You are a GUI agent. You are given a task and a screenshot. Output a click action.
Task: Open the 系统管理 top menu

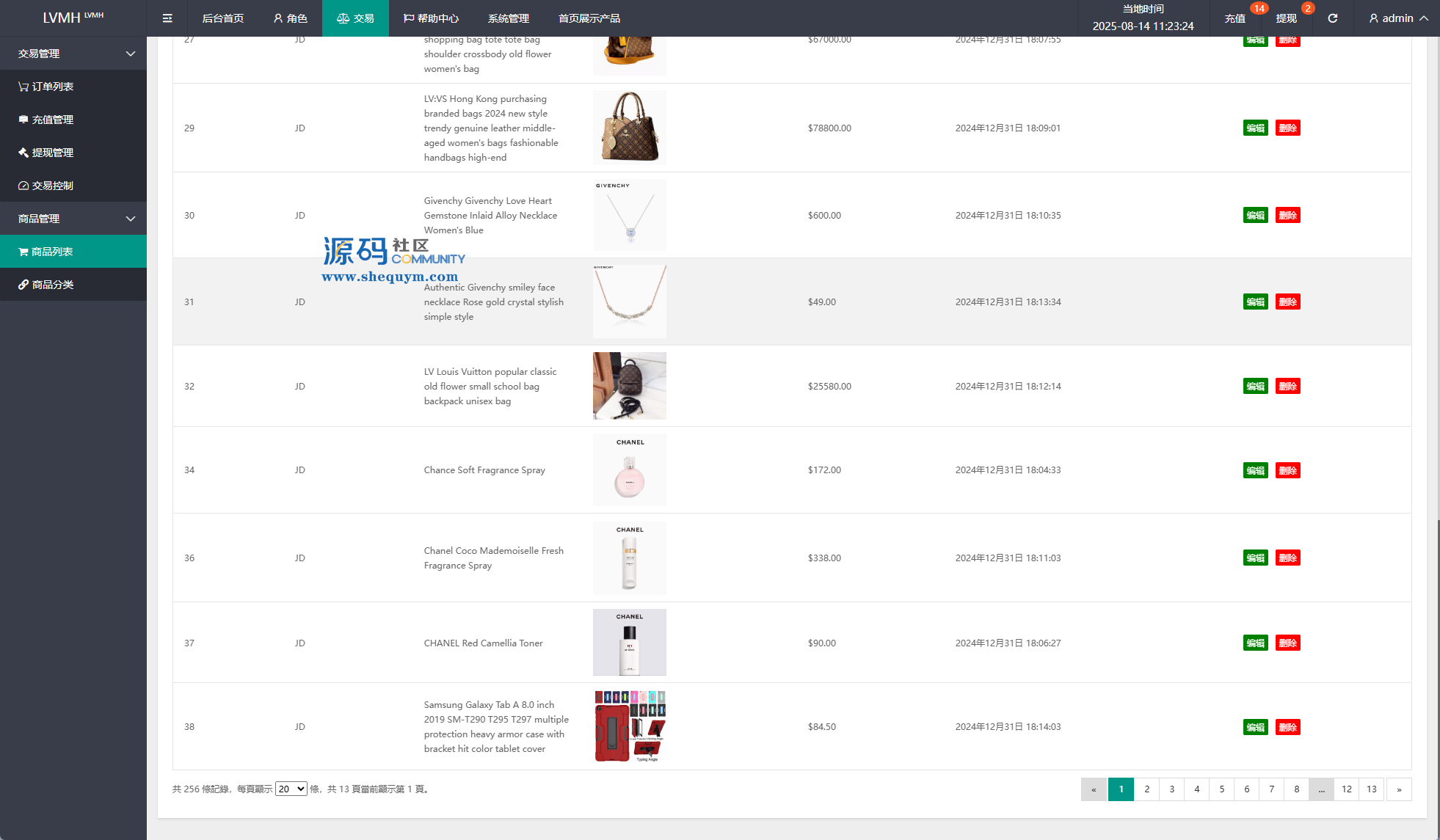point(508,18)
